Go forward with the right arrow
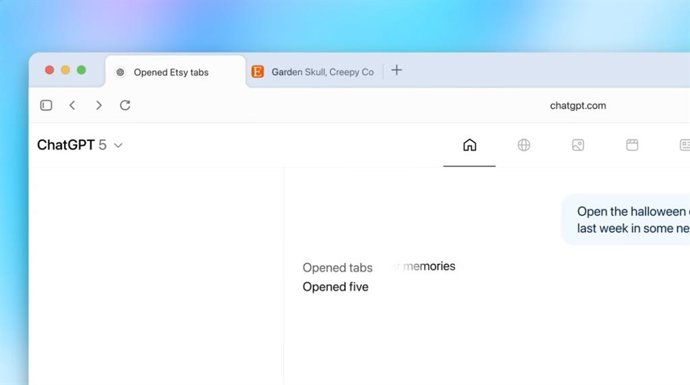Screen dimensions: 690x385 pos(99,105)
